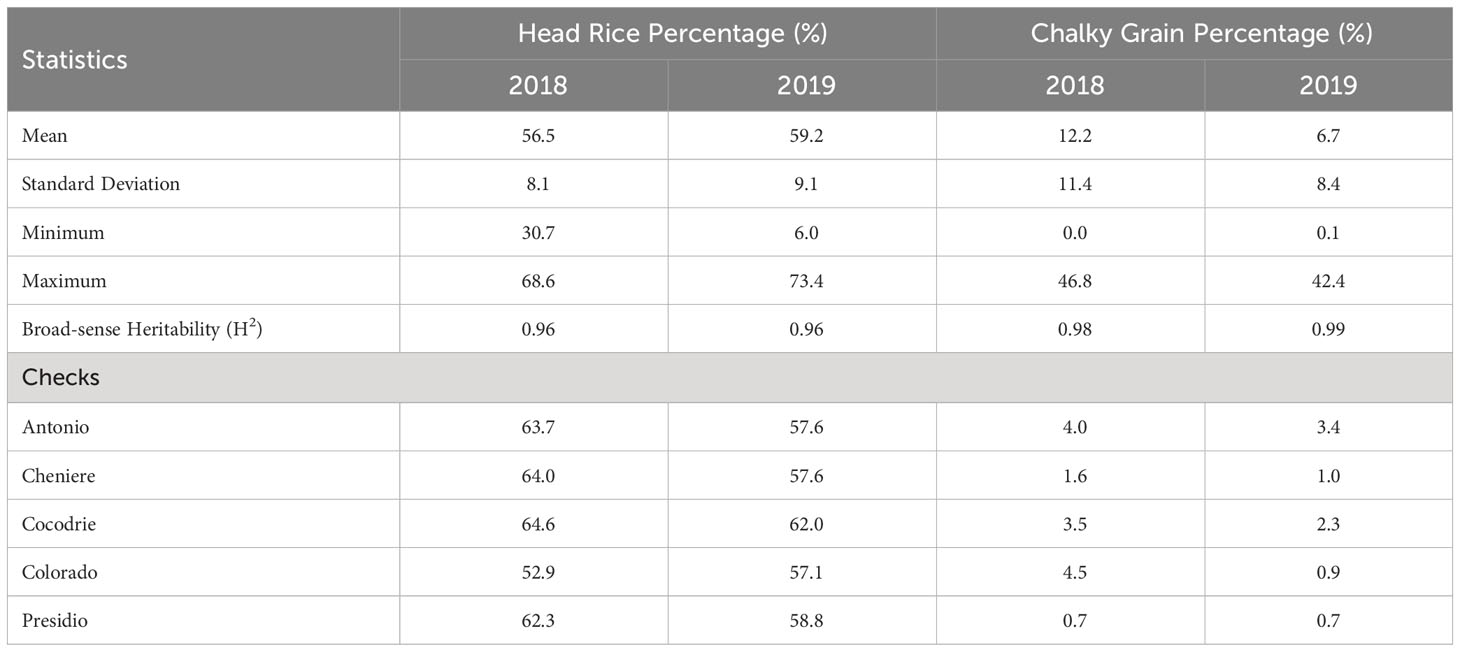Viewport: 1460px width, 652px height.
Task: Click the 2019 subheader under Chalky Grain
Action: click(x=1328, y=85)
